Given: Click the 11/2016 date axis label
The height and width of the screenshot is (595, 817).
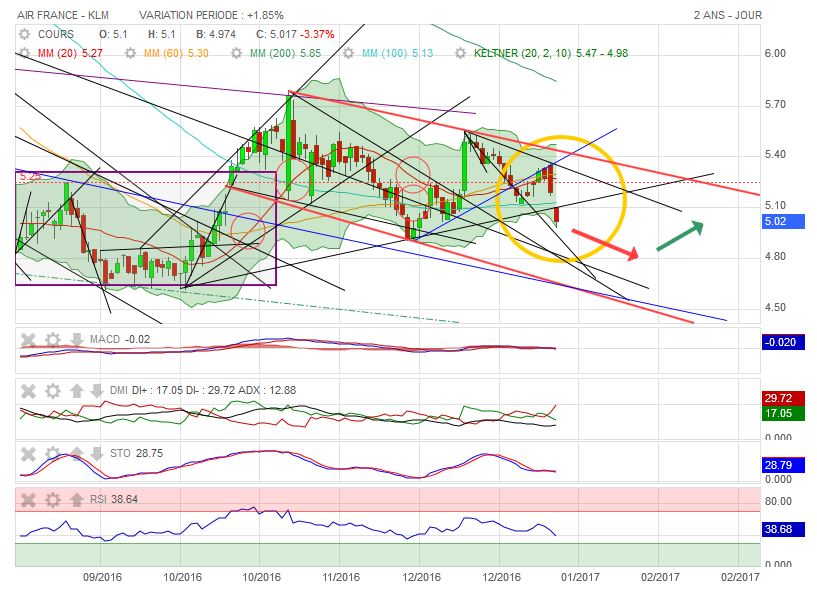Looking at the screenshot, I should tap(341, 577).
